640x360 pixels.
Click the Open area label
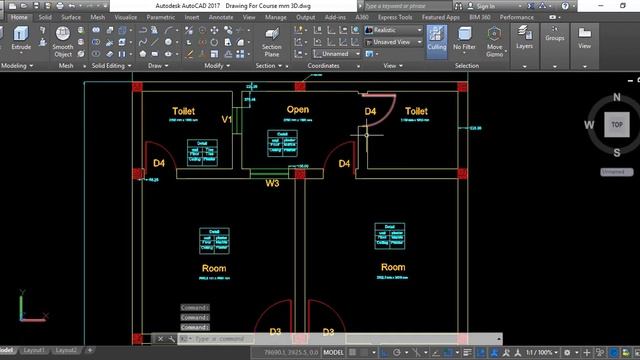(298, 110)
